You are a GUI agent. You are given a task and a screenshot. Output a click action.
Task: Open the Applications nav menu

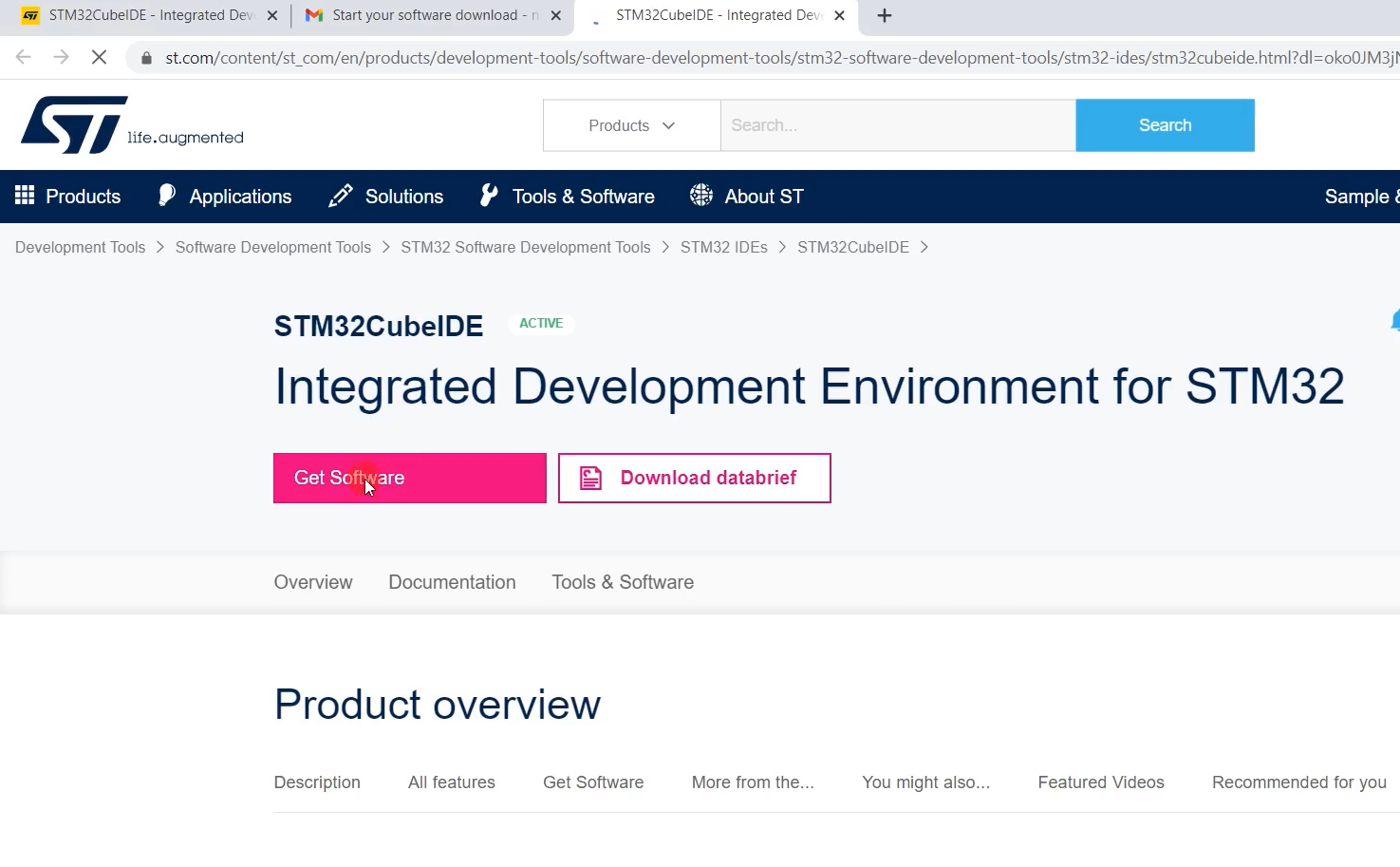[240, 197]
